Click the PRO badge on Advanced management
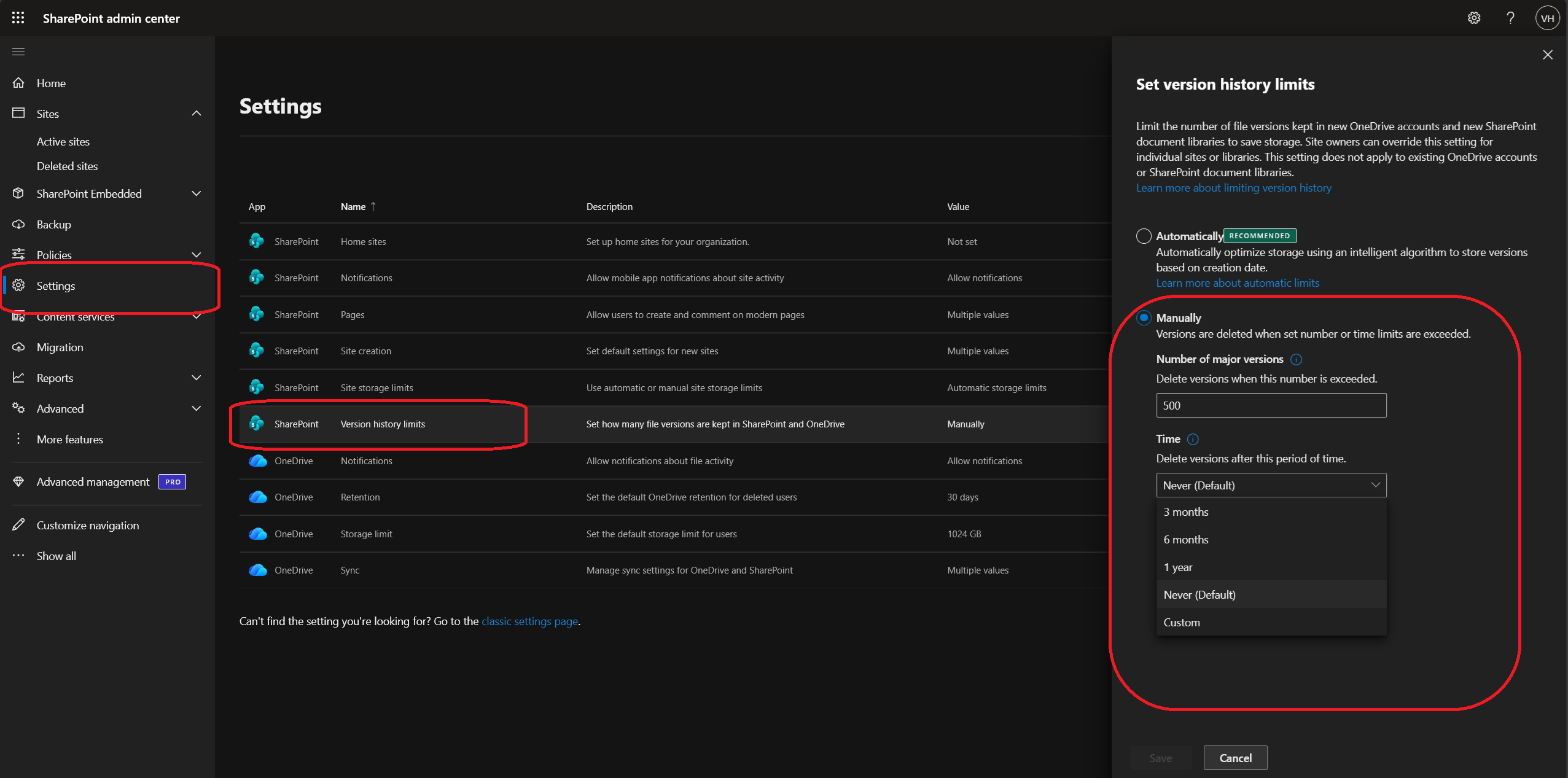 point(172,482)
